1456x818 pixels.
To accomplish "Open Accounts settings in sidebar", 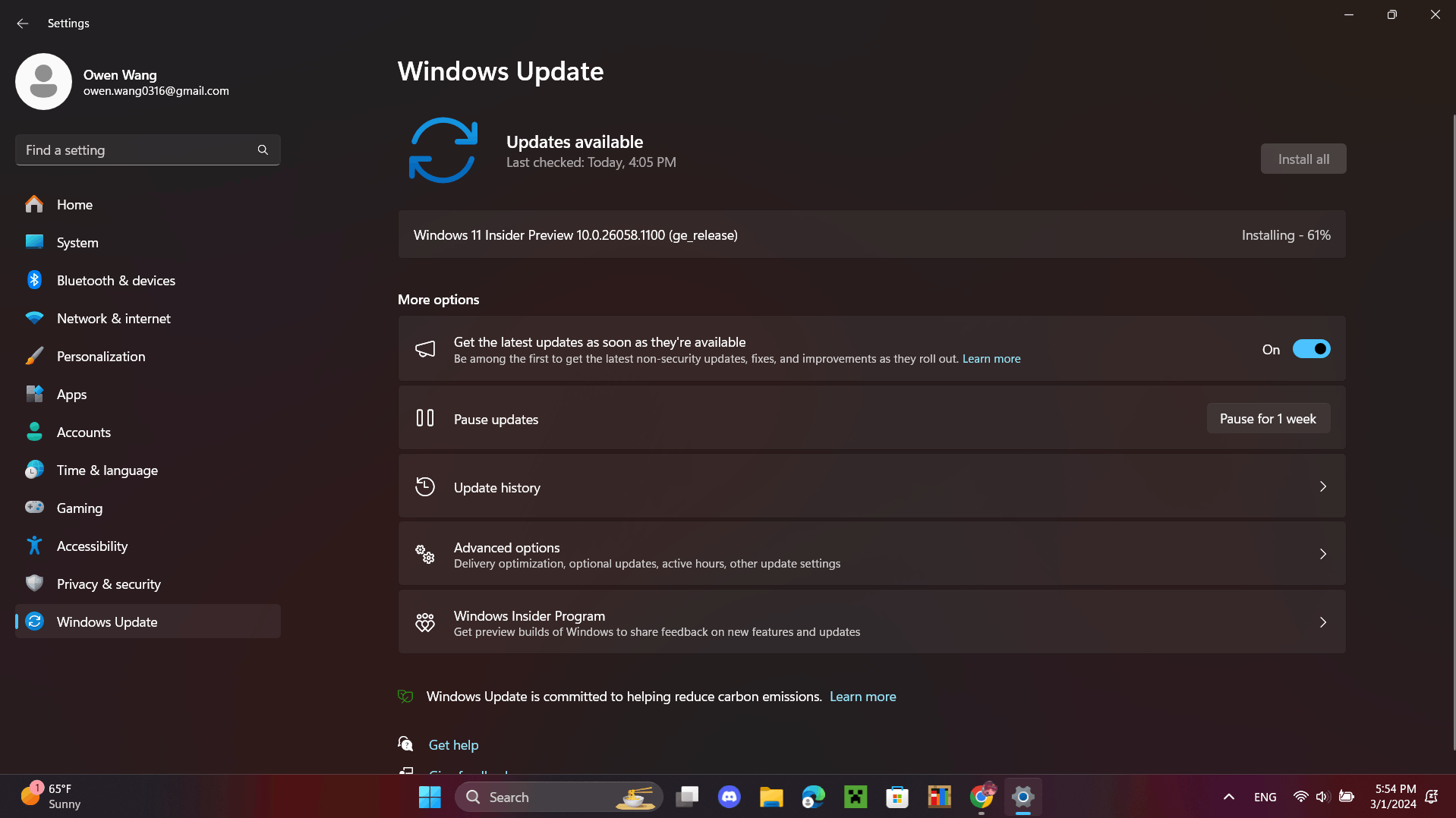I will click(x=84, y=432).
